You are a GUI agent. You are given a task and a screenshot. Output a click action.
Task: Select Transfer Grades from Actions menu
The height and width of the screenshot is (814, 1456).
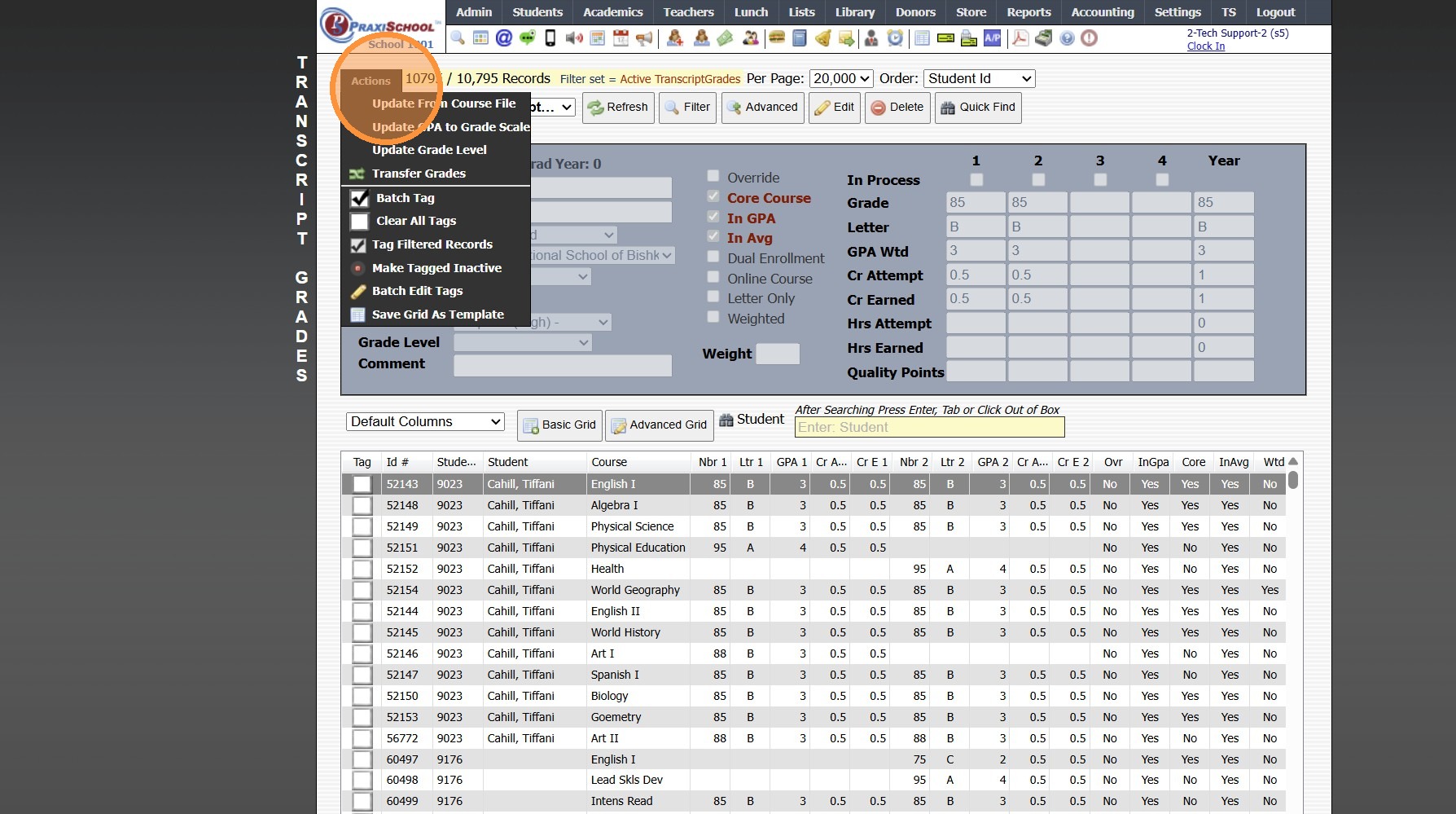[x=419, y=174]
